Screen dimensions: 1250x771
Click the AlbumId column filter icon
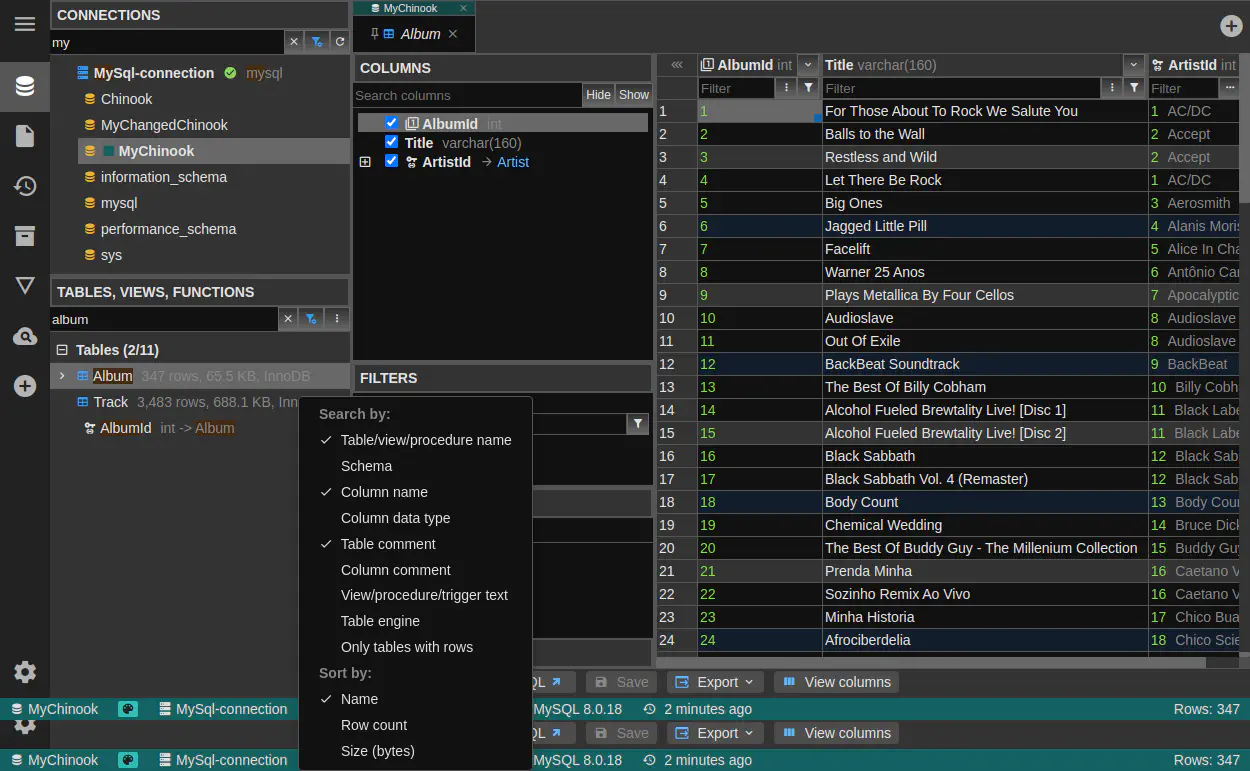tap(809, 88)
